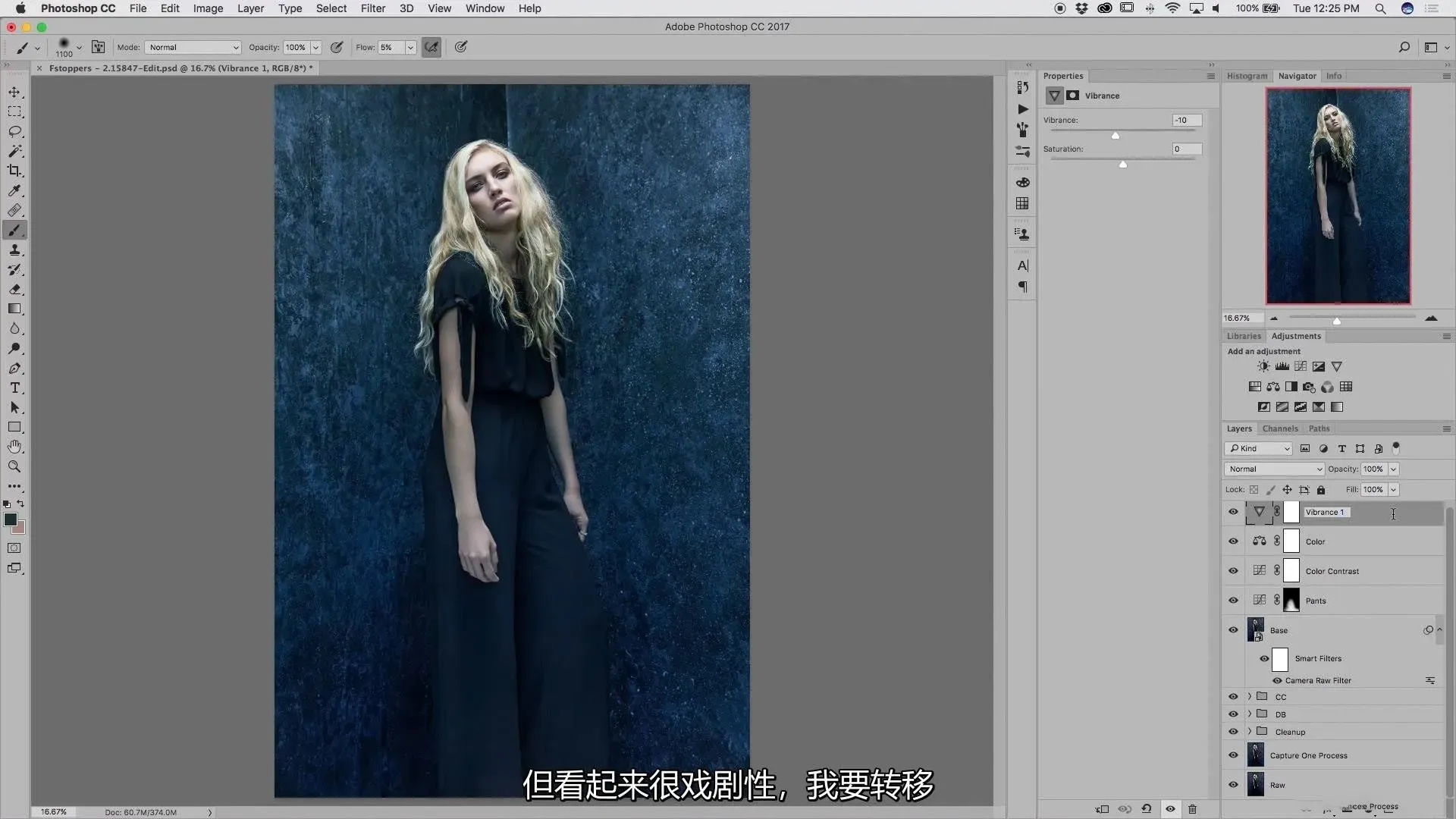1456x819 pixels.
Task: Toggle visibility of the Pants layer
Action: click(x=1233, y=601)
